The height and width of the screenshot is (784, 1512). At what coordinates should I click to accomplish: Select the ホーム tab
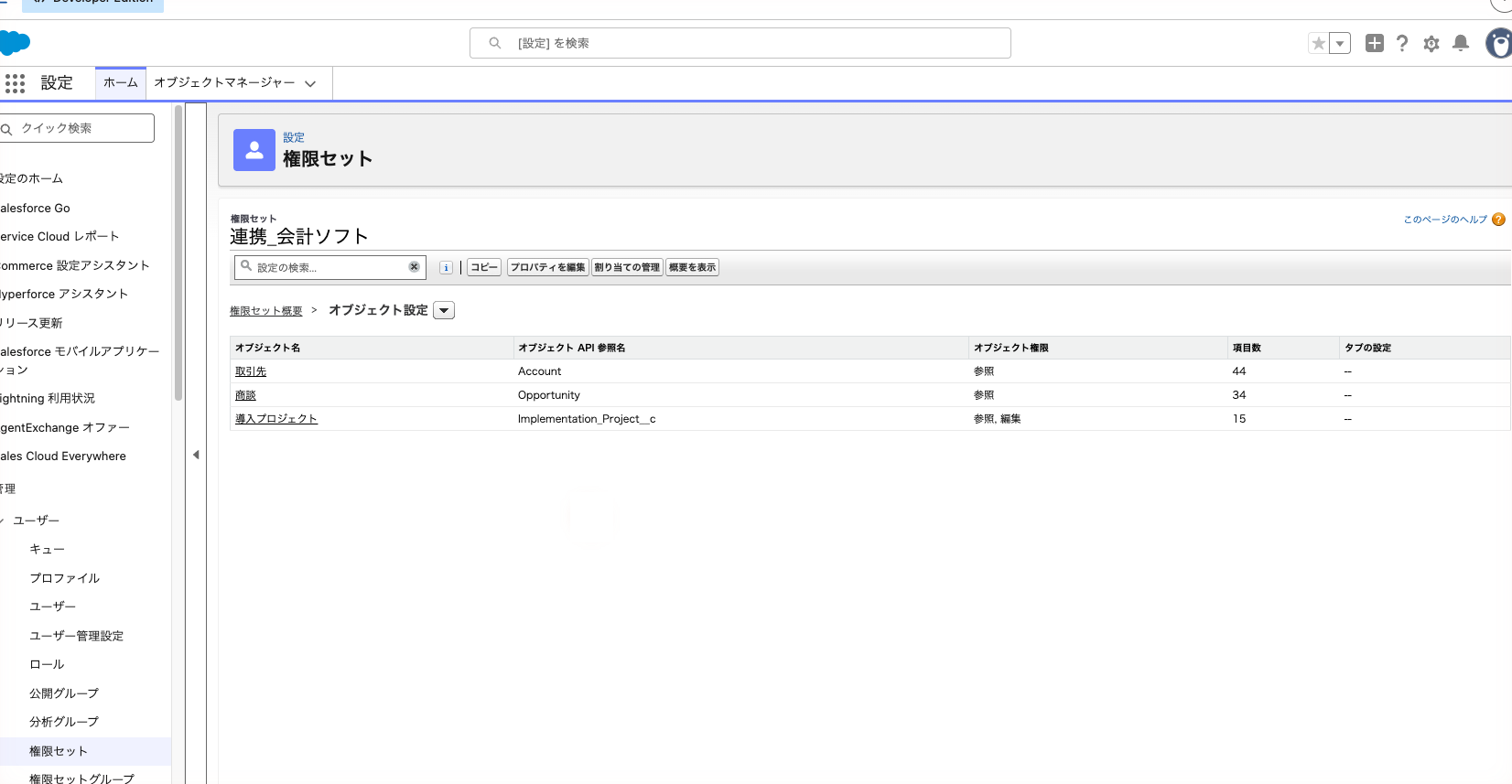tap(121, 83)
